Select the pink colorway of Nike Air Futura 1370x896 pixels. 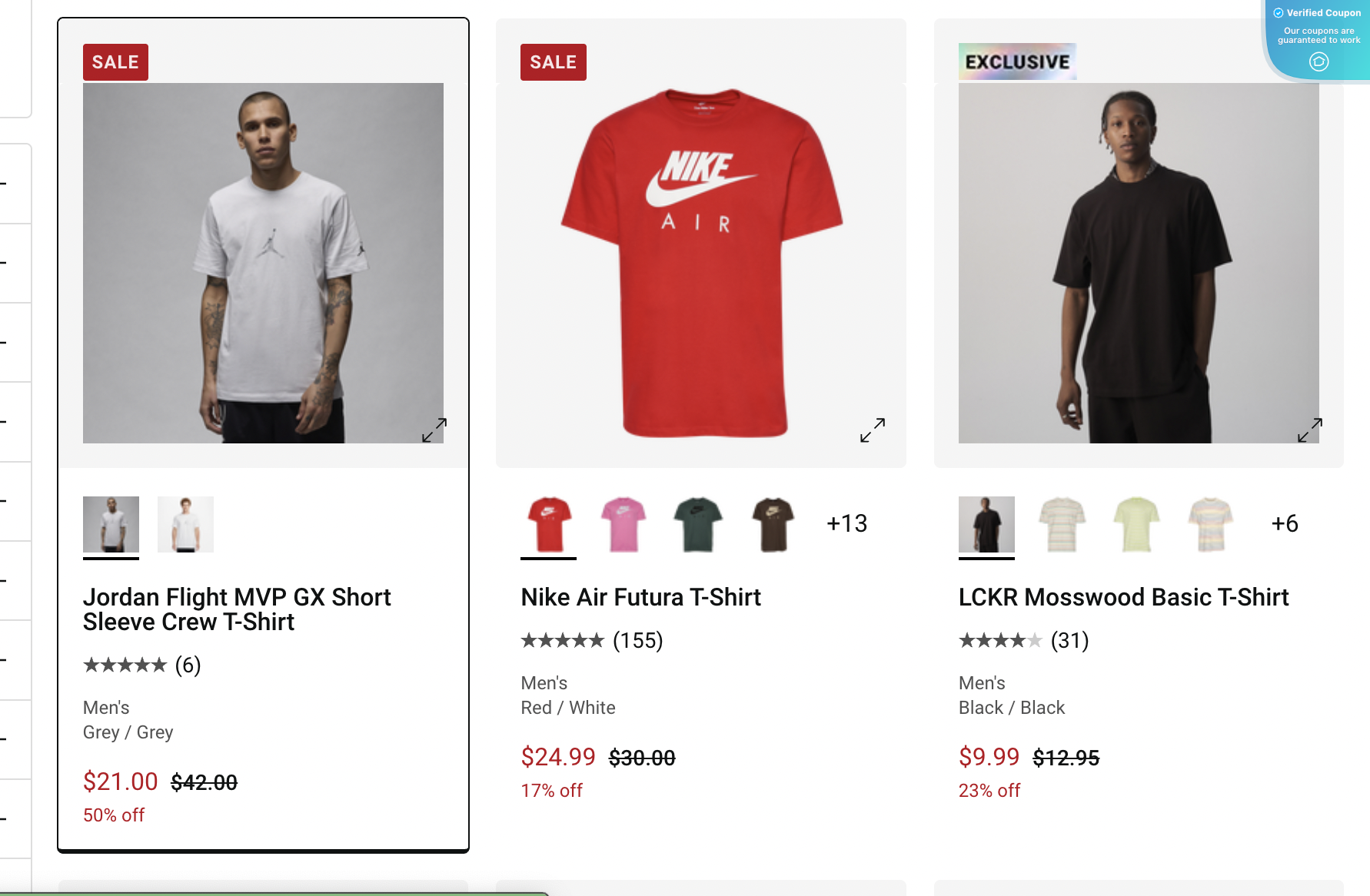[625, 523]
